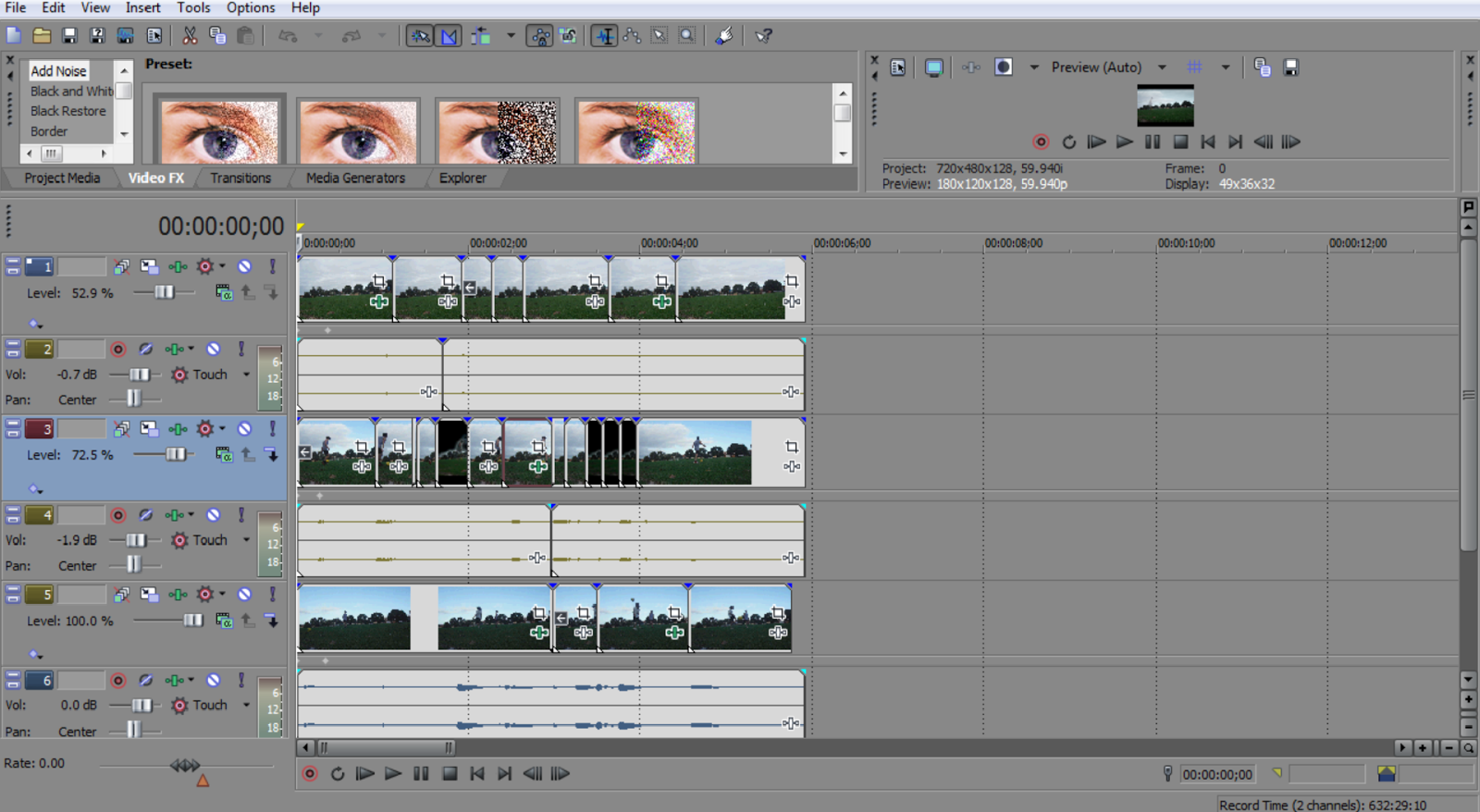Stop playback in the preview transport controls
Image resolution: width=1480 pixels, height=812 pixels.
[x=1180, y=141]
